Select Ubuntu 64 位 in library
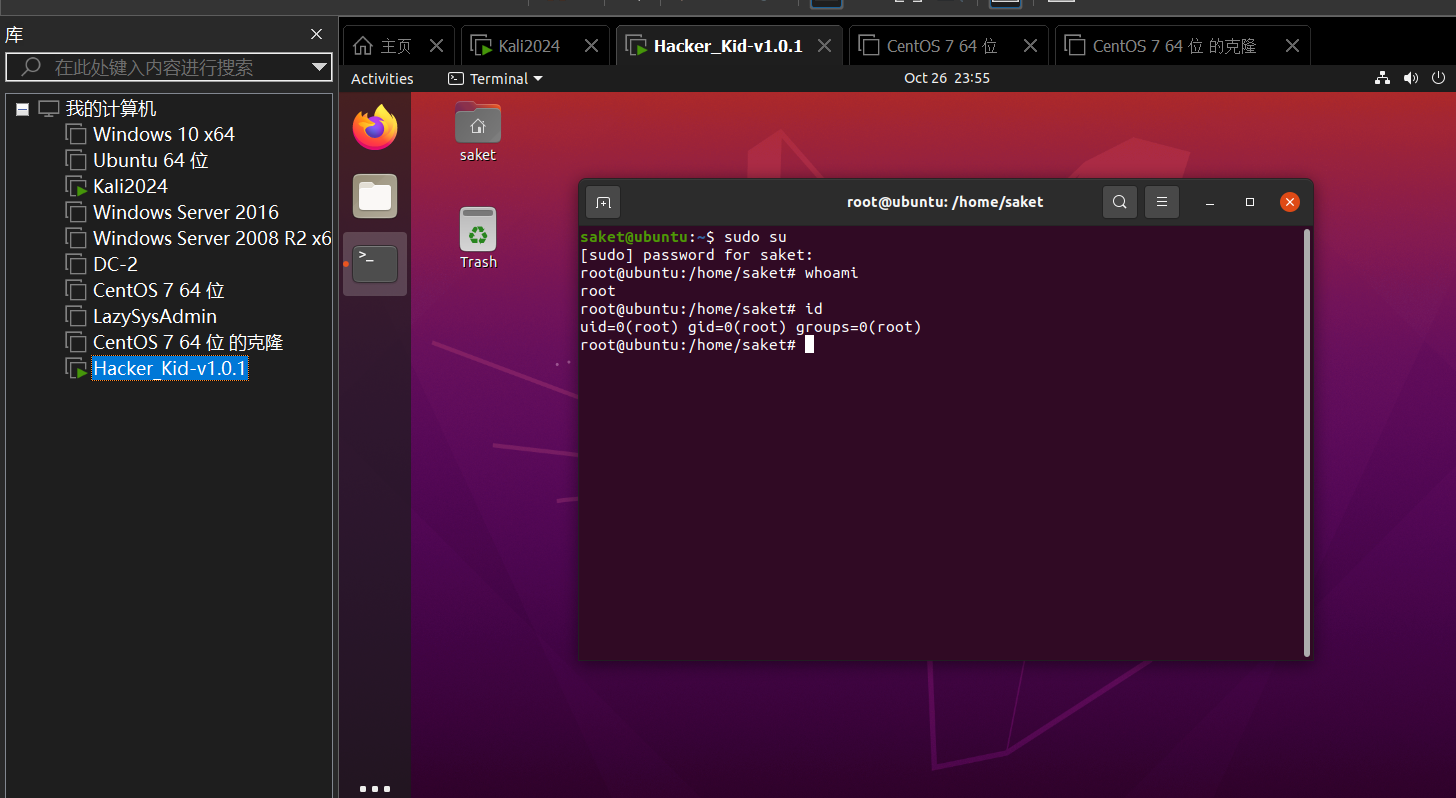 tap(151, 160)
